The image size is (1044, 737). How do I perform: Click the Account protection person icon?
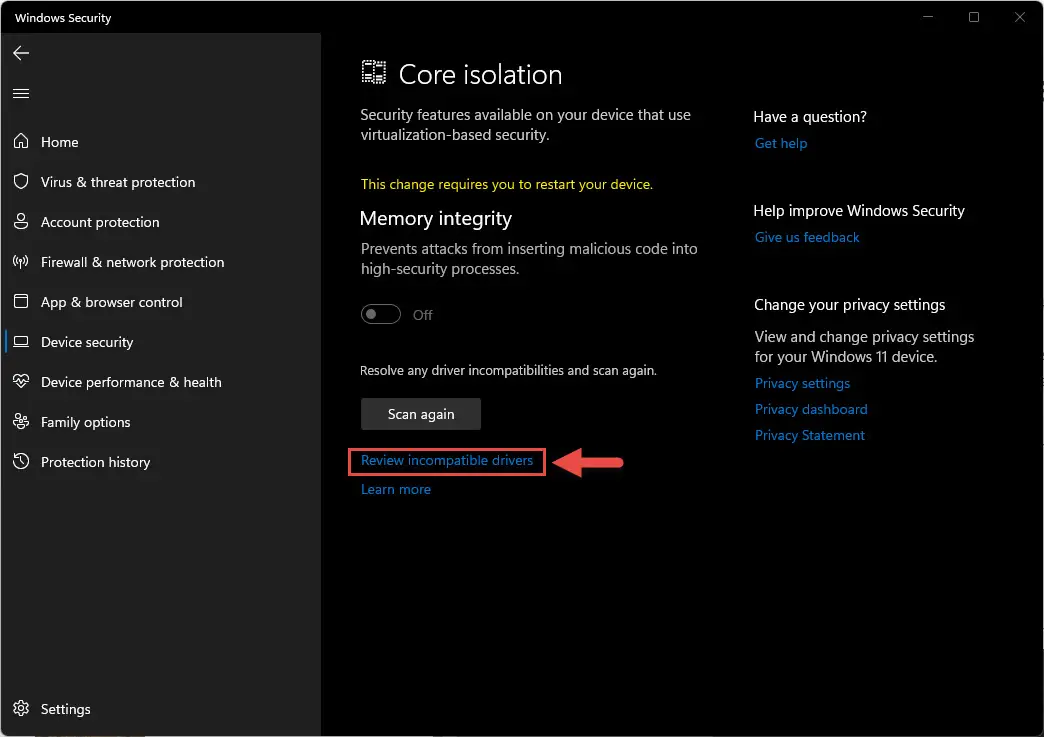click(x=21, y=222)
